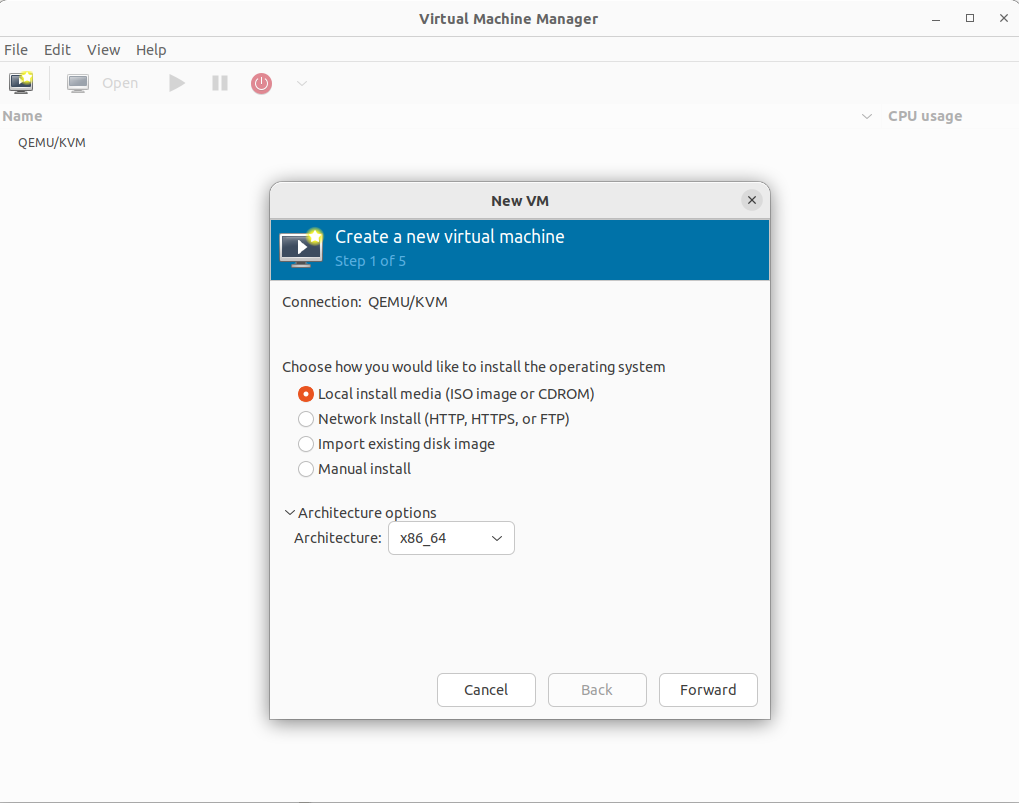The width and height of the screenshot is (1019, 803).
Task: Open the column chooser arrow beside CPU usage
Action: [867, 117]
